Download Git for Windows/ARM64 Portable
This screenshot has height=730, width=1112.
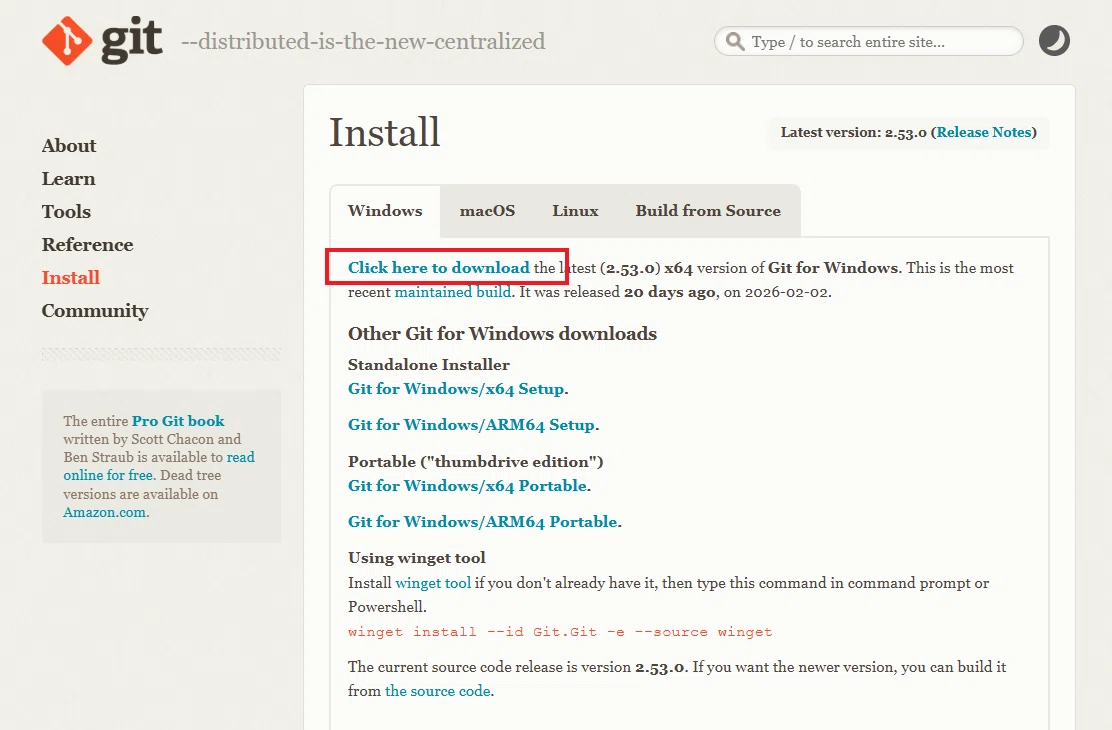pos(483,521)
